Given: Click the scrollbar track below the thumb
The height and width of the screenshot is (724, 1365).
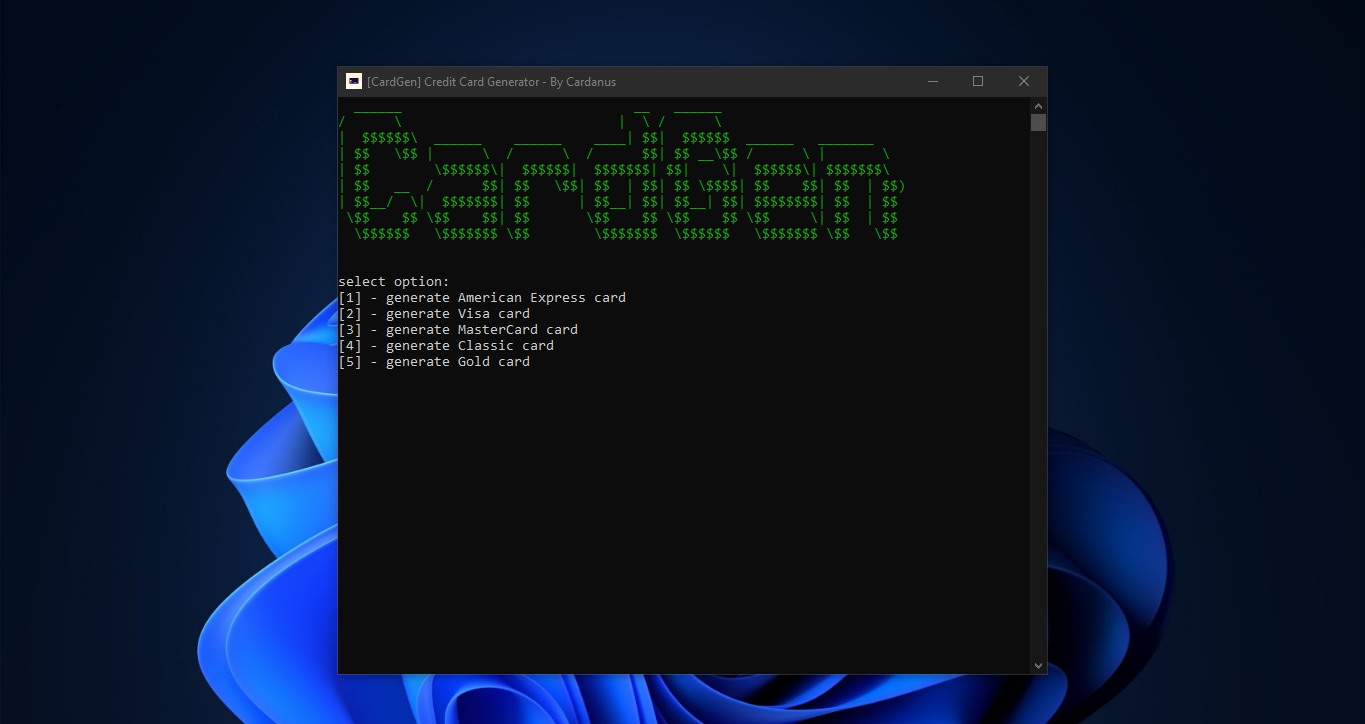Looking at the screenshot, I should click(x=1038, y=400).
